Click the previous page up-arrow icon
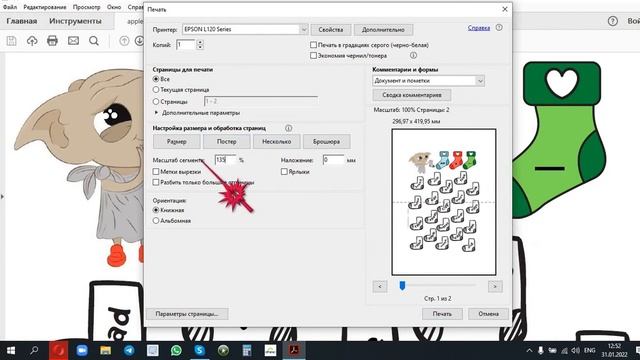This screenshot has height=360, width=640. [124, 41]
